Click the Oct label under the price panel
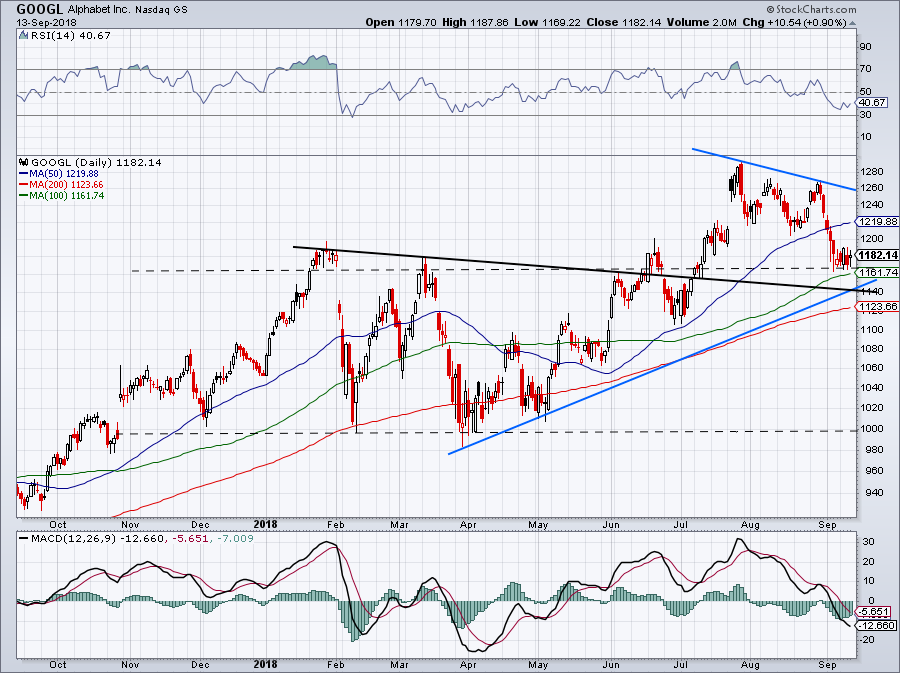 point(57,524)
